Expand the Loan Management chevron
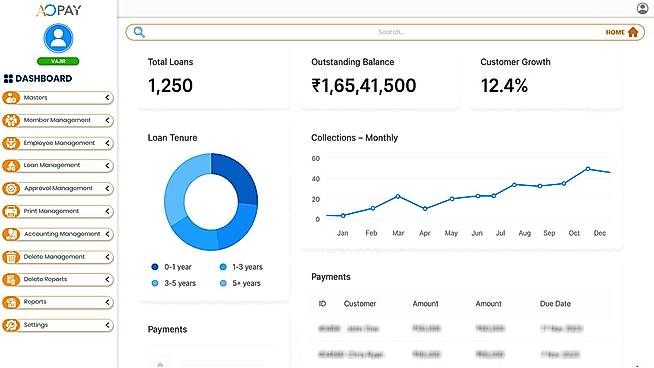The height and width of the screenshot is (368, 654). 108,166
